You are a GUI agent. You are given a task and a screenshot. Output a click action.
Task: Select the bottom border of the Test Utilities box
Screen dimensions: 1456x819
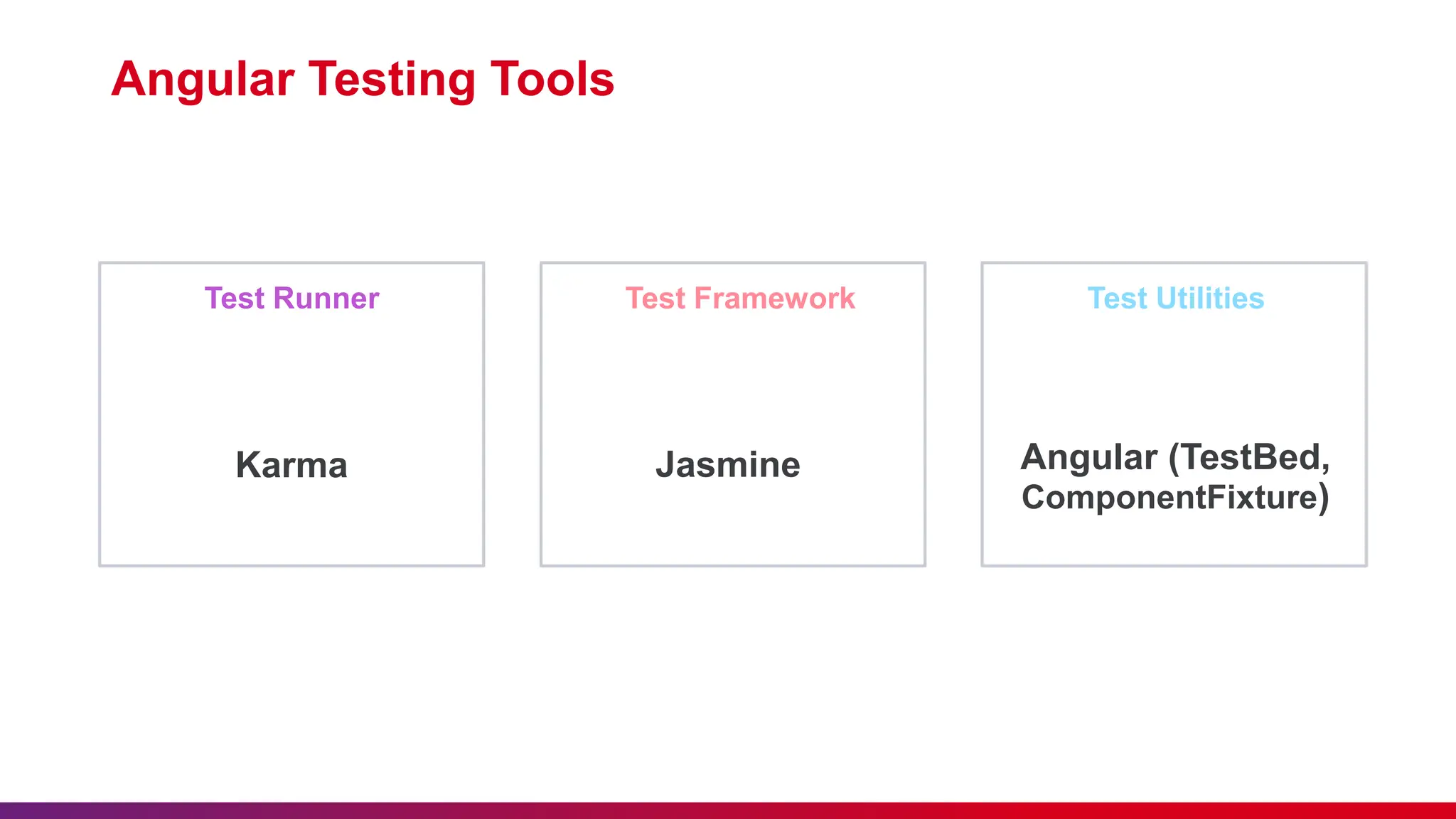[1174, 566]
